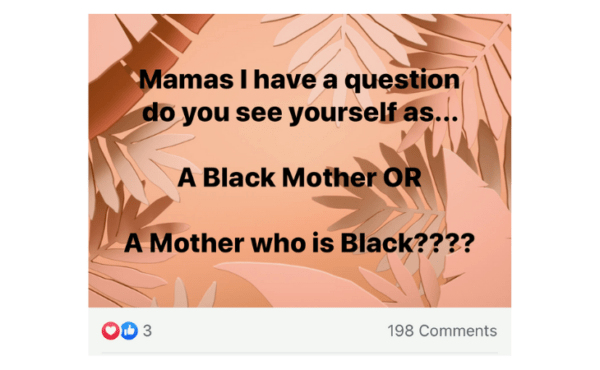The image size is (600, 370).
Task: Click the red heart Love reaction icon
Action: 110,331
